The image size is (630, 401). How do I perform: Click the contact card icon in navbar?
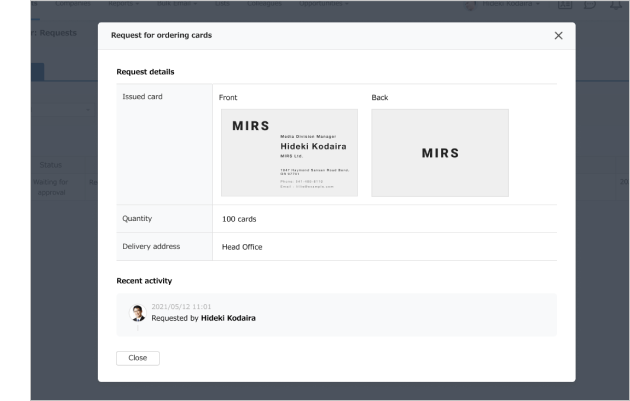565,4
